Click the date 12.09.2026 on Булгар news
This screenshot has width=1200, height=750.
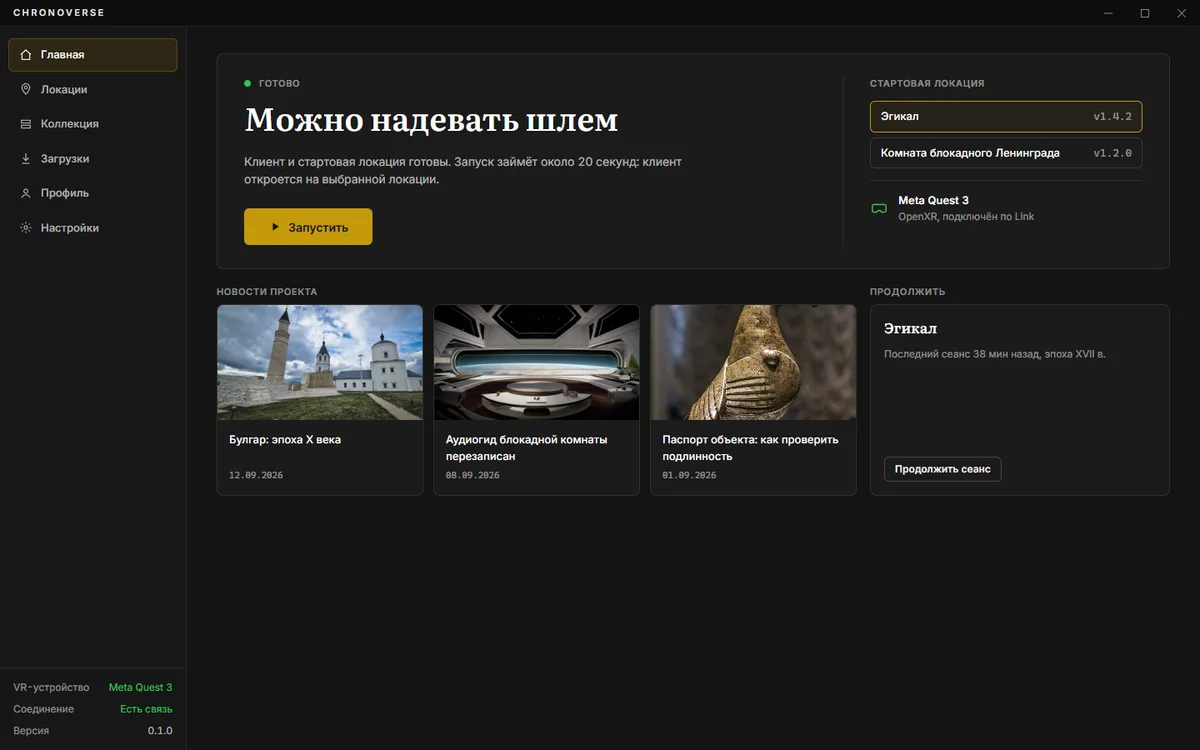click(256, 475)
